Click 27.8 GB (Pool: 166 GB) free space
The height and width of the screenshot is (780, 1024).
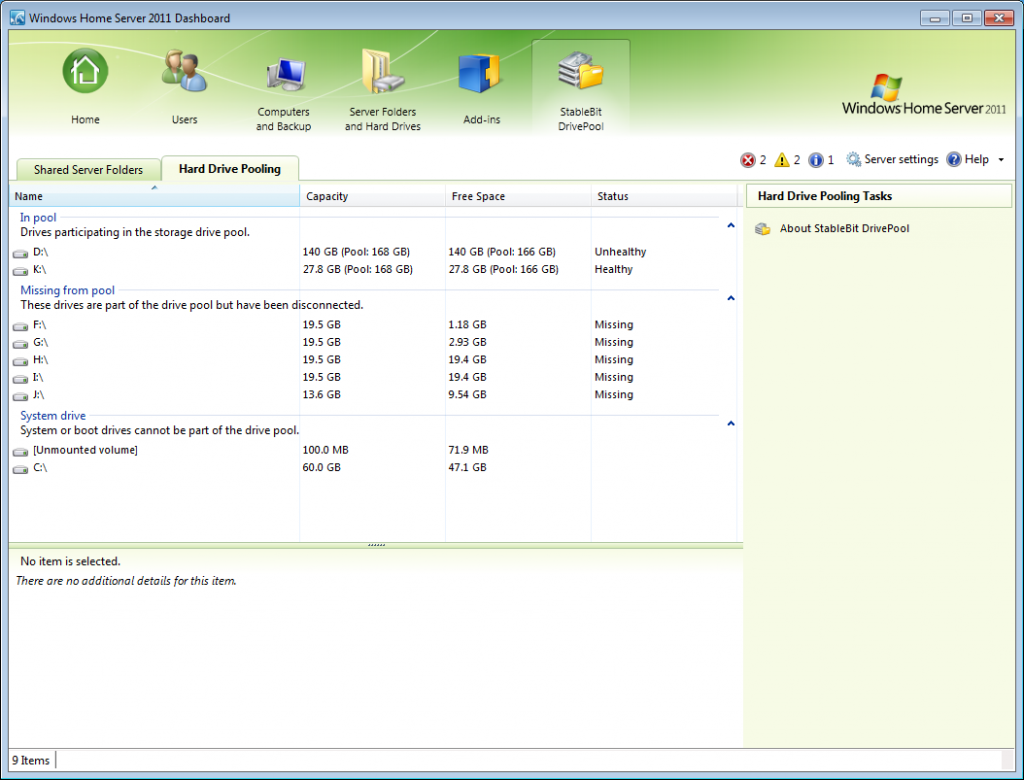[503, 269]
